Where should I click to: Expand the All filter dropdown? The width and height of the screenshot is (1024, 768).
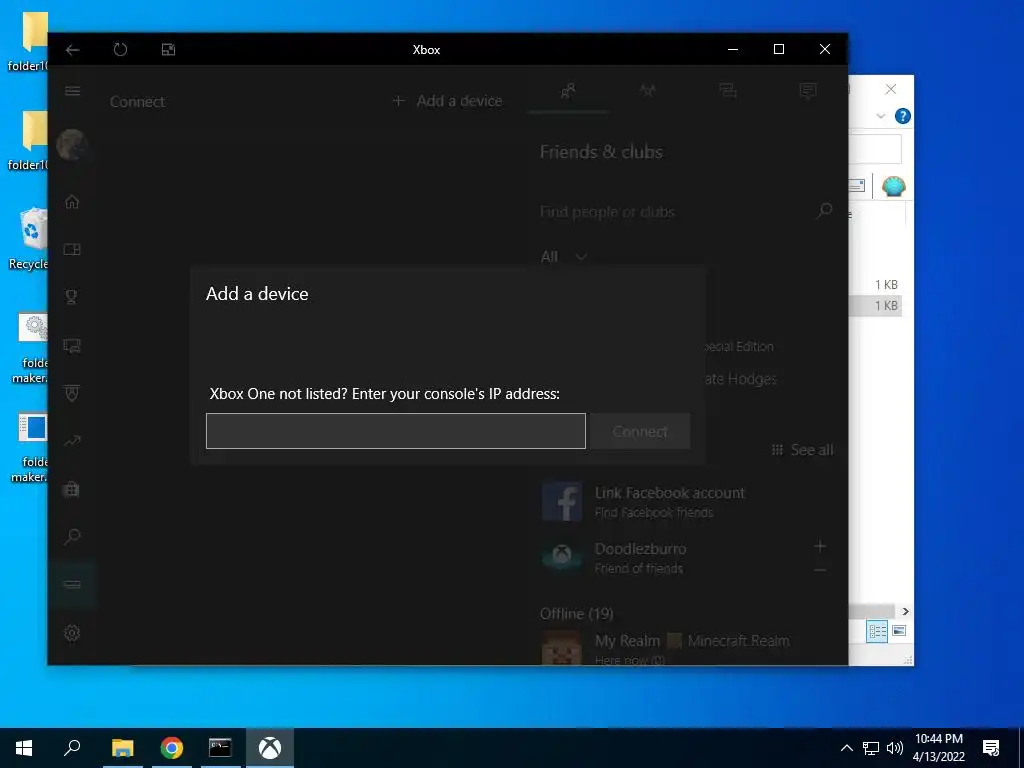564,257
